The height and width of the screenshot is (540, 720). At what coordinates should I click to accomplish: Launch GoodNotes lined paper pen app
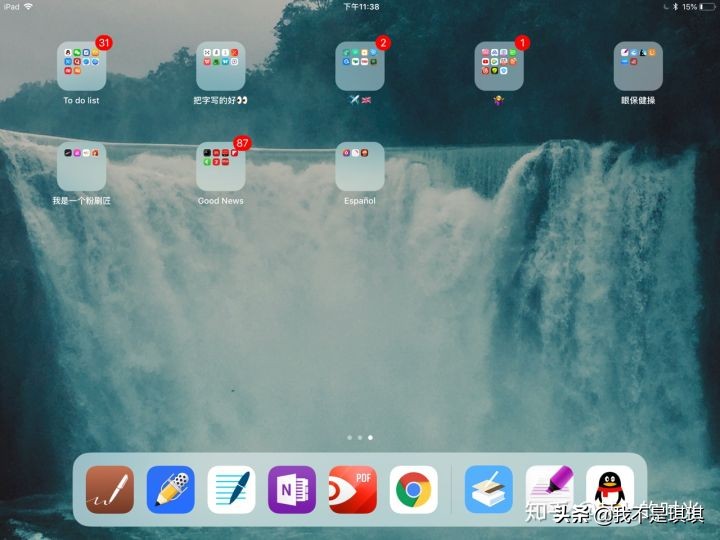pyautogui.click(x=231, y=489)
